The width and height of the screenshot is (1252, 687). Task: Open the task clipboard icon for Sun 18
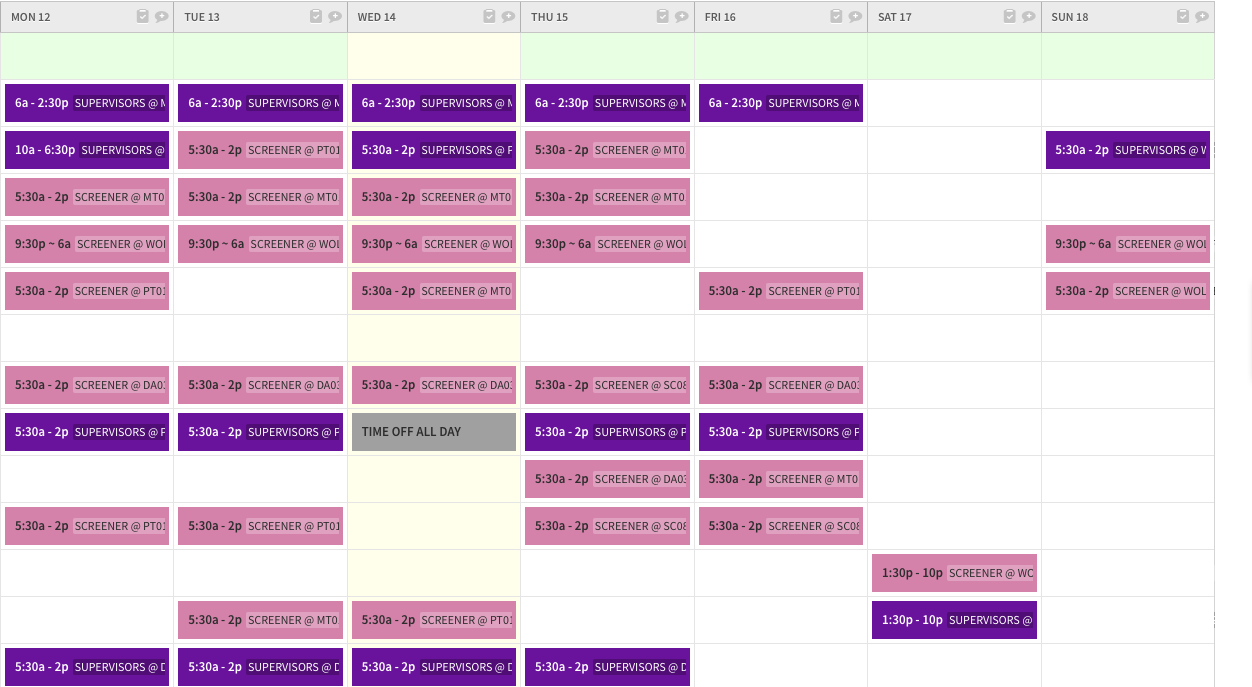(x=1183, y=16)
